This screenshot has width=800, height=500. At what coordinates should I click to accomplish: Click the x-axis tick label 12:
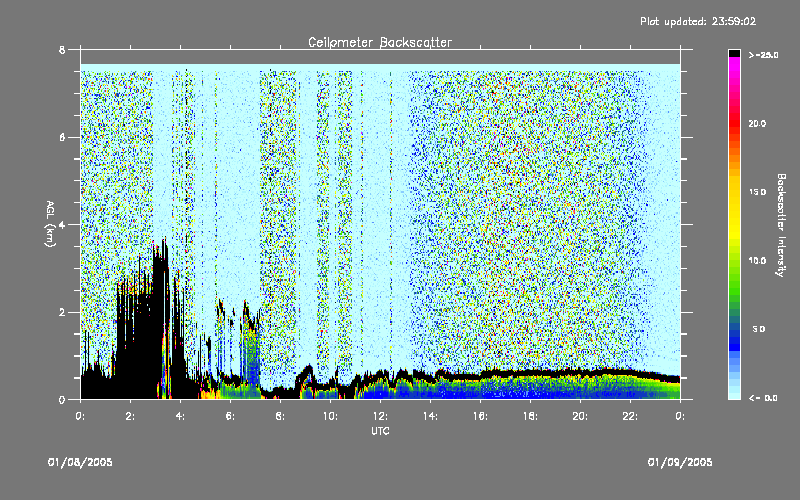(380, 416)
